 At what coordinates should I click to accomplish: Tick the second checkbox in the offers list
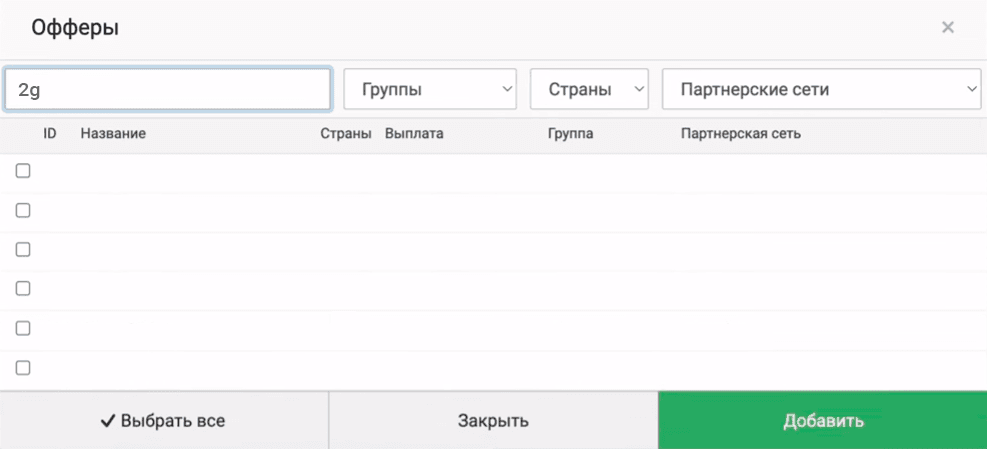click(x=23, y=210)
